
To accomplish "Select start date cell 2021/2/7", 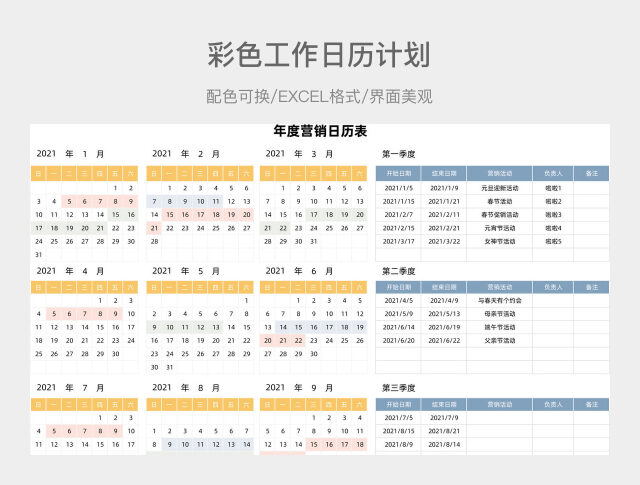I will [x=398, y=215].
